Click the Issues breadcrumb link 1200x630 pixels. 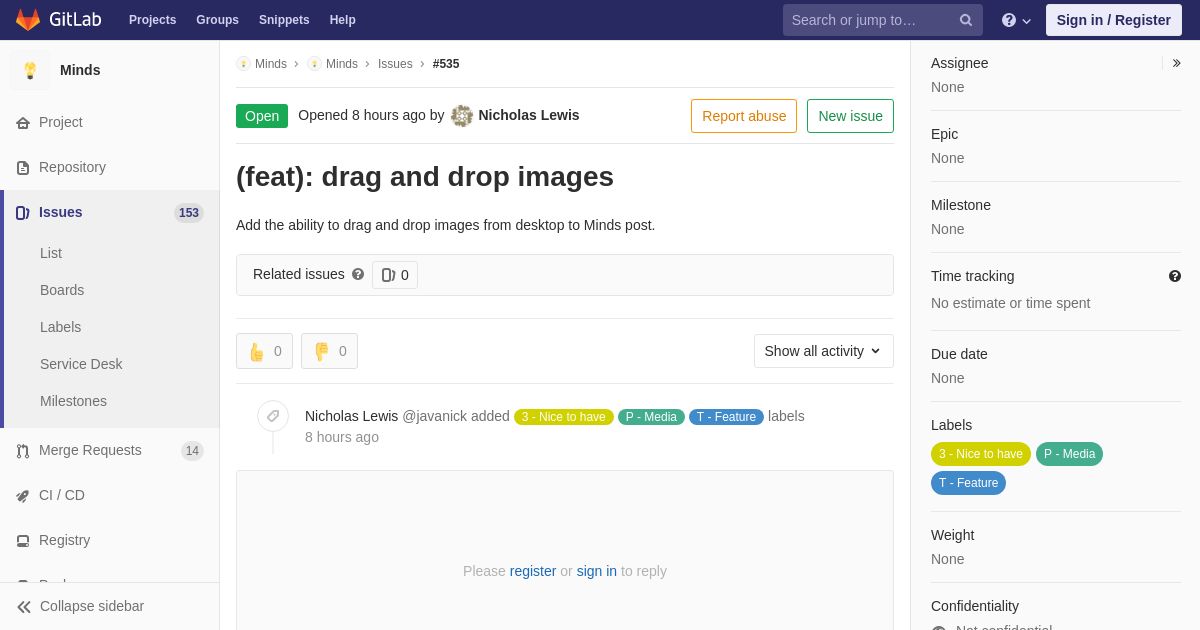tap(395, 64)
